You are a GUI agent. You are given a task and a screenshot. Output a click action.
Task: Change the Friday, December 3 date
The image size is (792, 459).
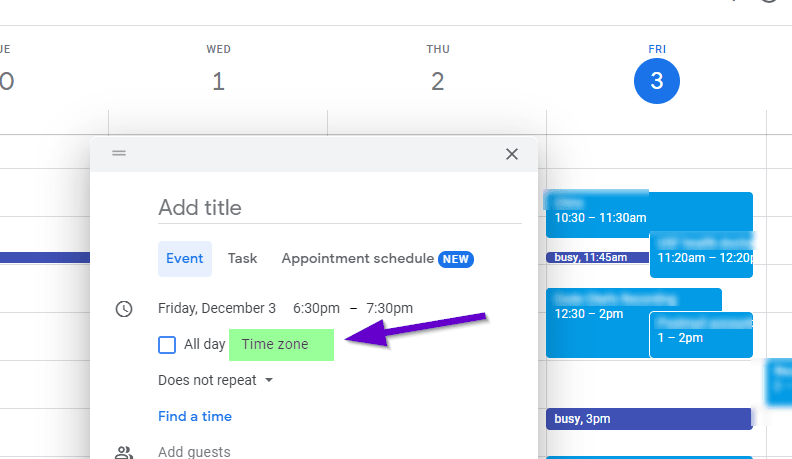pyautogui.click(x=217, y=308)
